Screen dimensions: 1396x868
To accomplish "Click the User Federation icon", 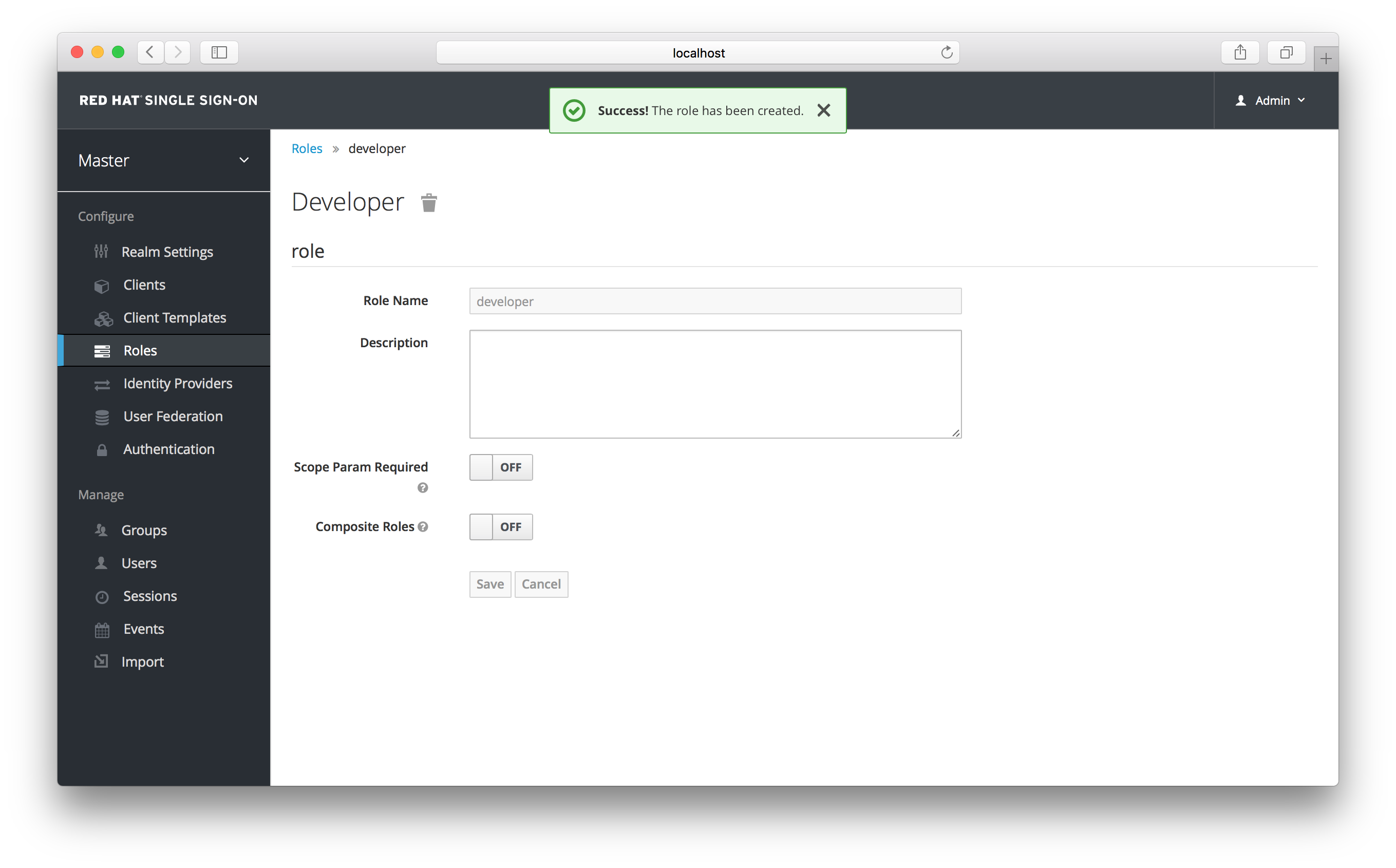I will tap(102, 415).
